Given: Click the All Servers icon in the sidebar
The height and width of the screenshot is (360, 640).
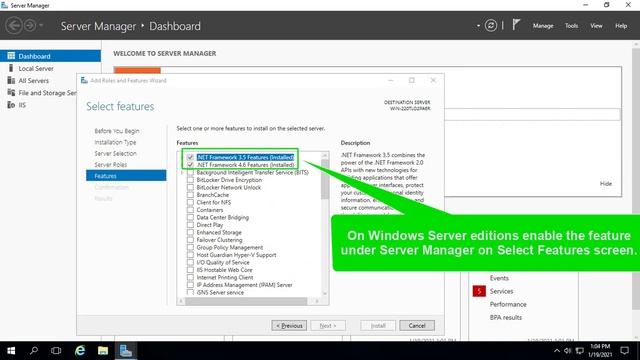Looking at the screenshot, I should [11, 80].
